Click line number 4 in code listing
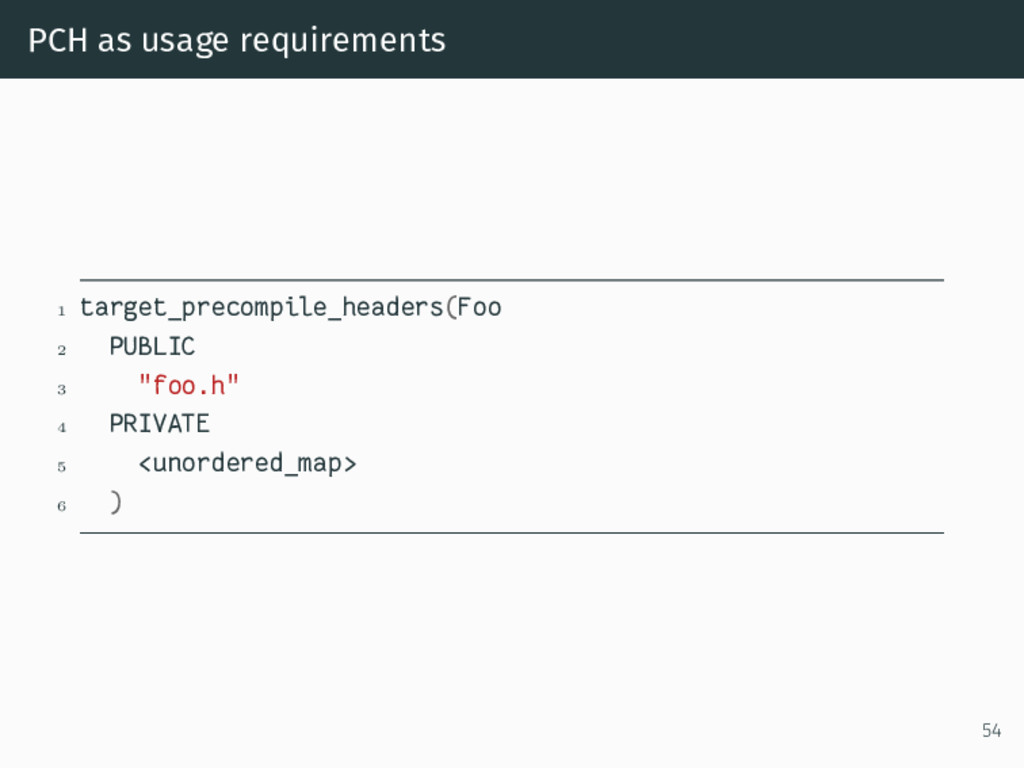 [61, 428]
